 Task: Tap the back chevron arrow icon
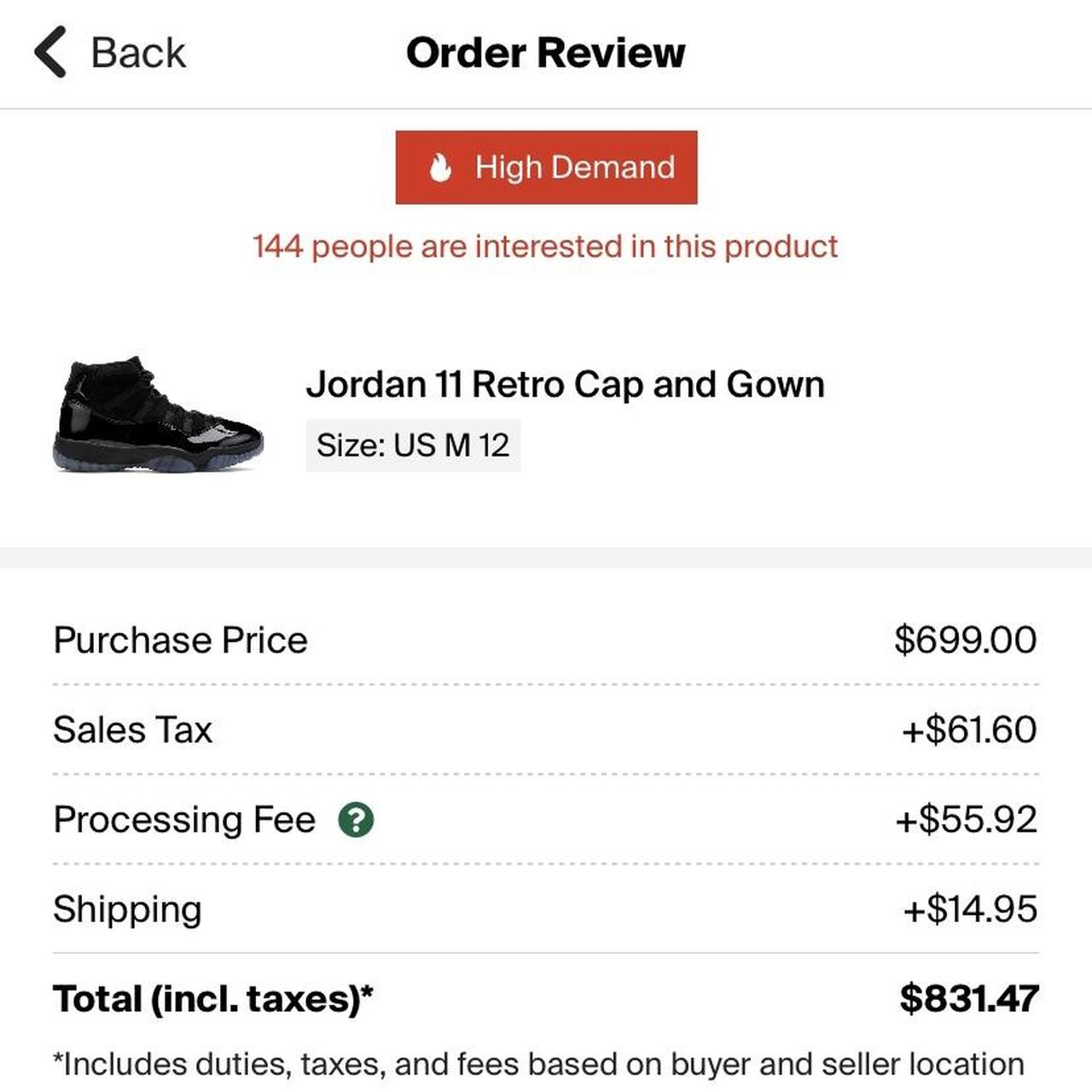click(x=50, y=52)
